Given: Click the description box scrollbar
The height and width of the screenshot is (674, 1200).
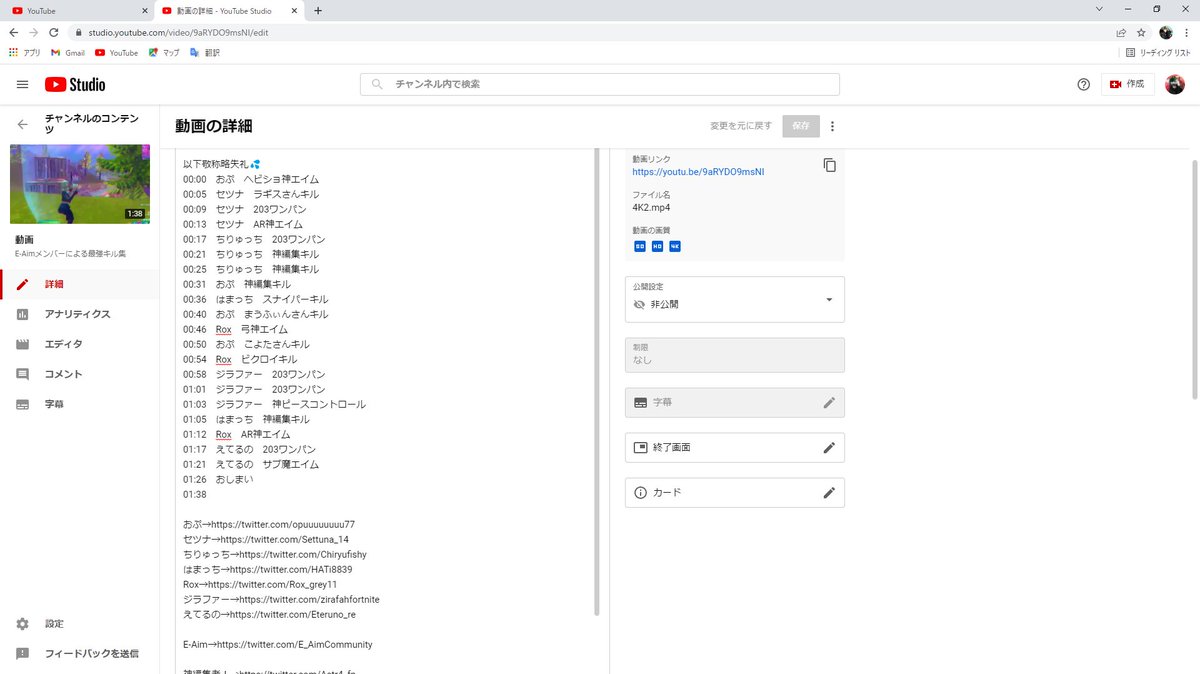Looking at the screenshot, I should 597,380.
